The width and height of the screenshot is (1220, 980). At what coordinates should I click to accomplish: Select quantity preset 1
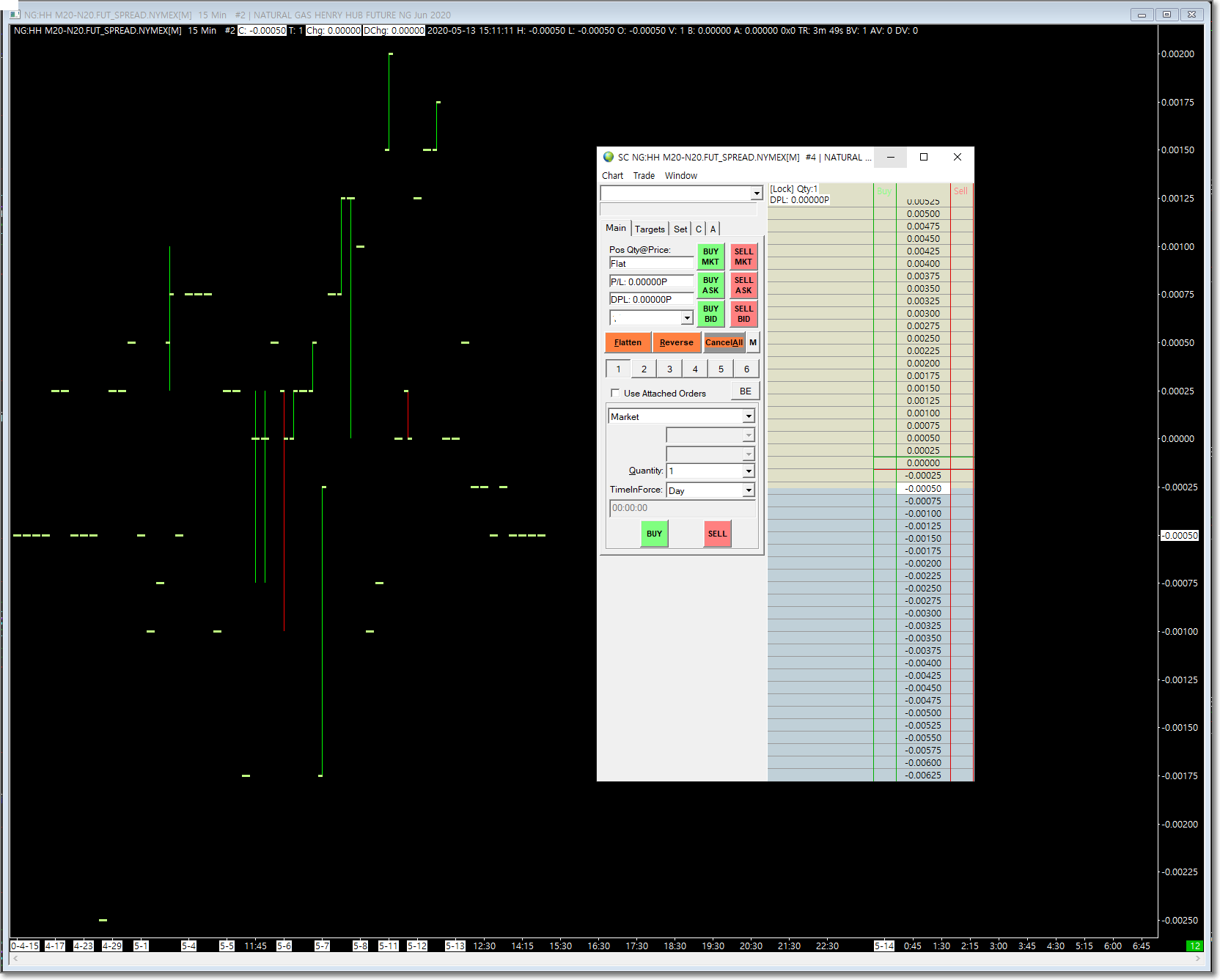[x=618, y=369]
